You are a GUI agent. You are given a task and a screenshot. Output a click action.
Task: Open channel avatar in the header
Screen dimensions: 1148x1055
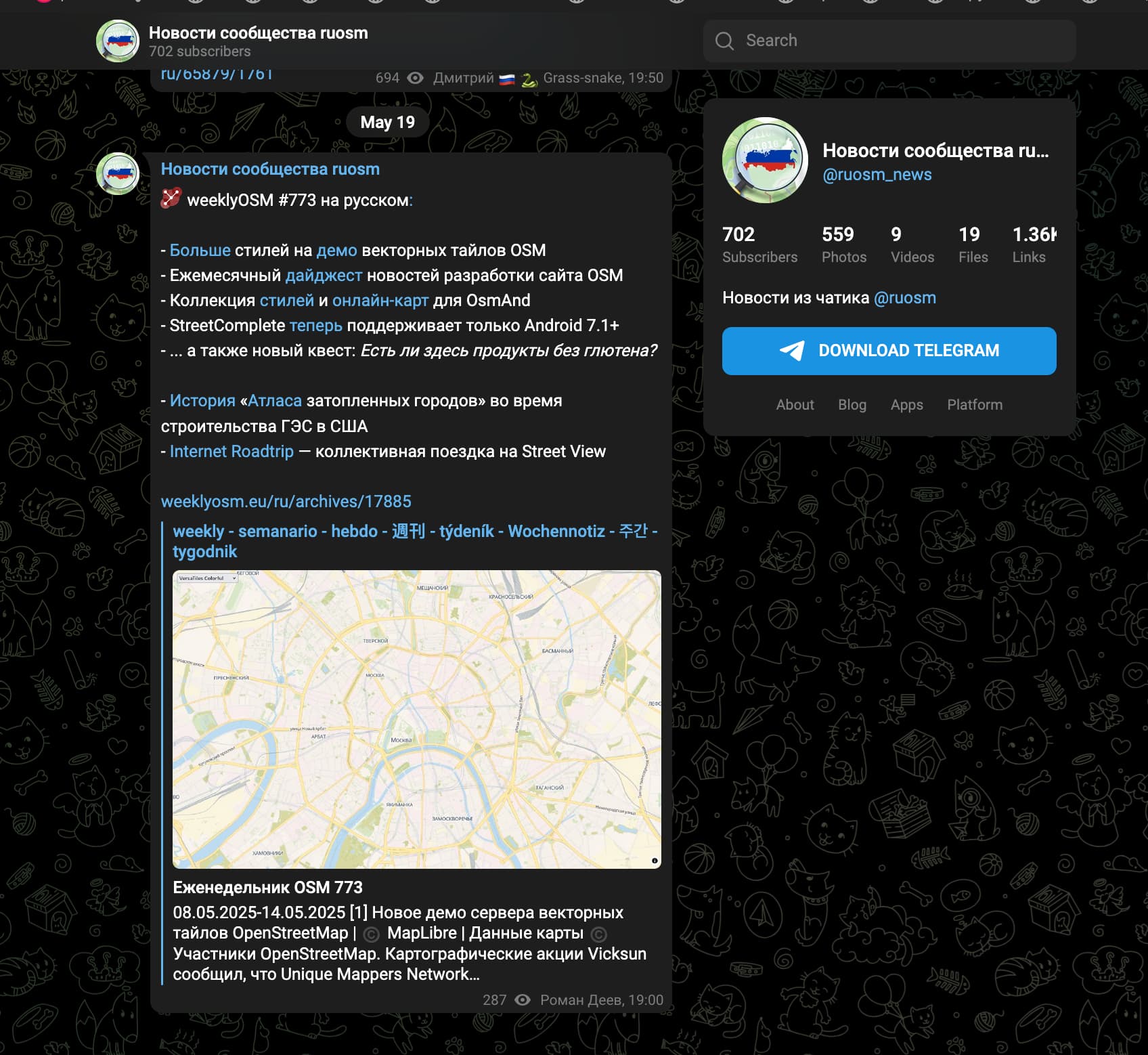click(x=118, y=41)
